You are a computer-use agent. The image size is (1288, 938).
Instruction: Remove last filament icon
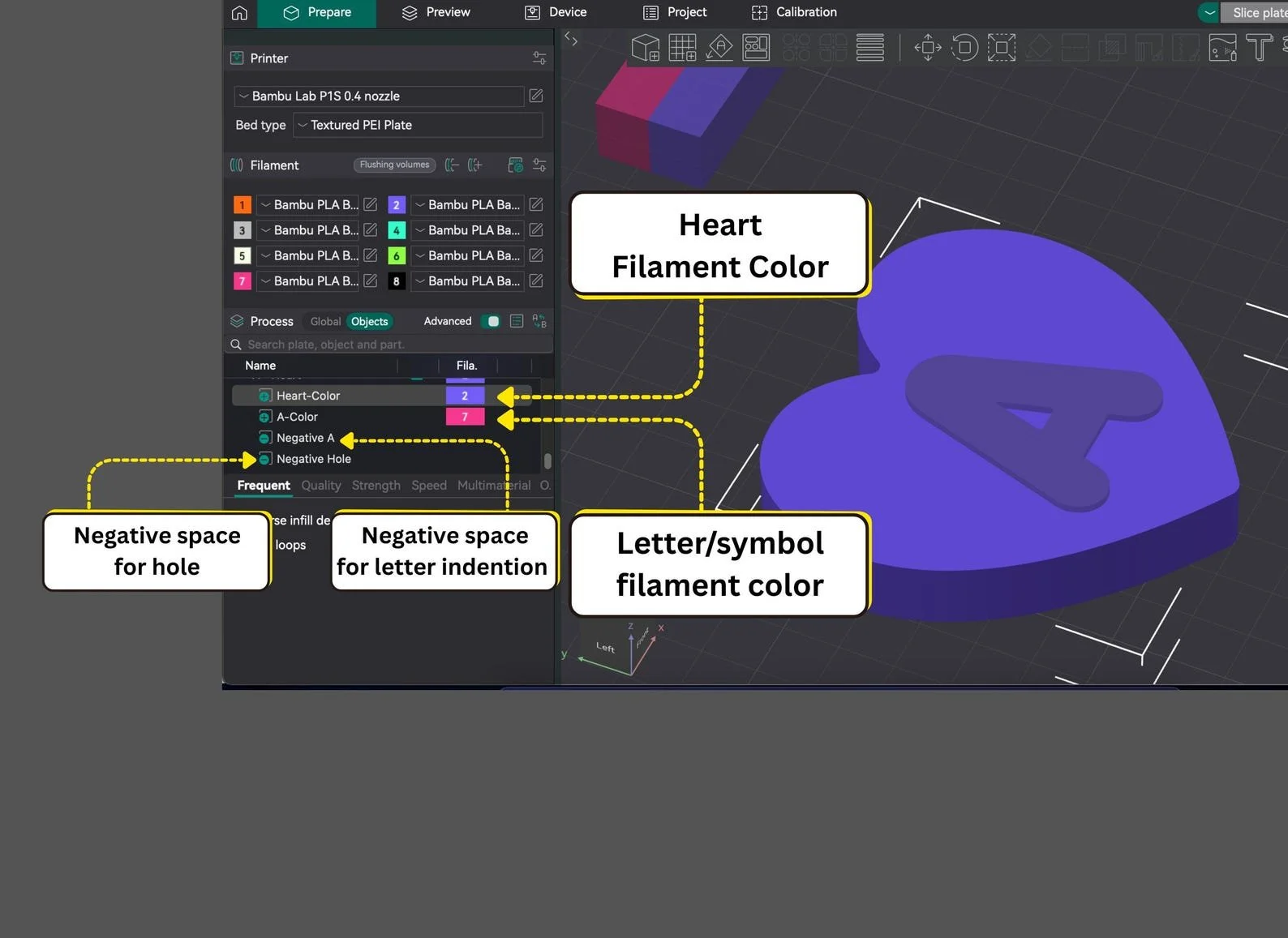[452, 165]
